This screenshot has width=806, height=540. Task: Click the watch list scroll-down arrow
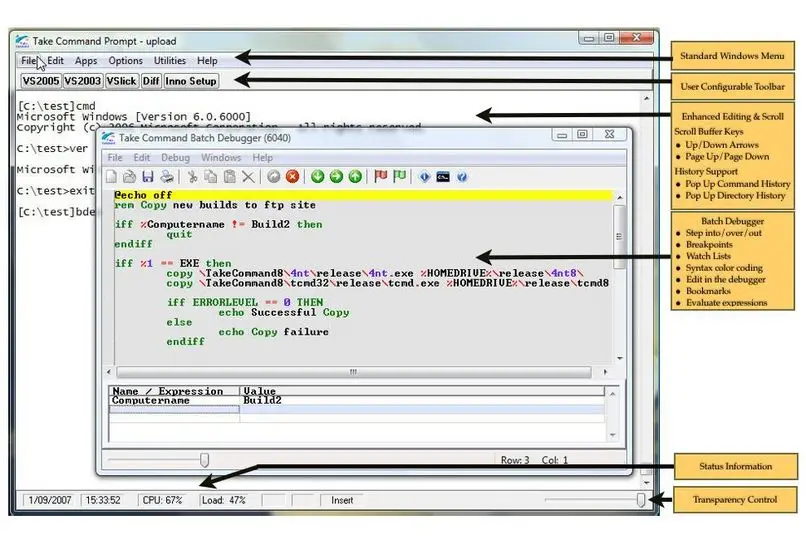tap(612, 435)
